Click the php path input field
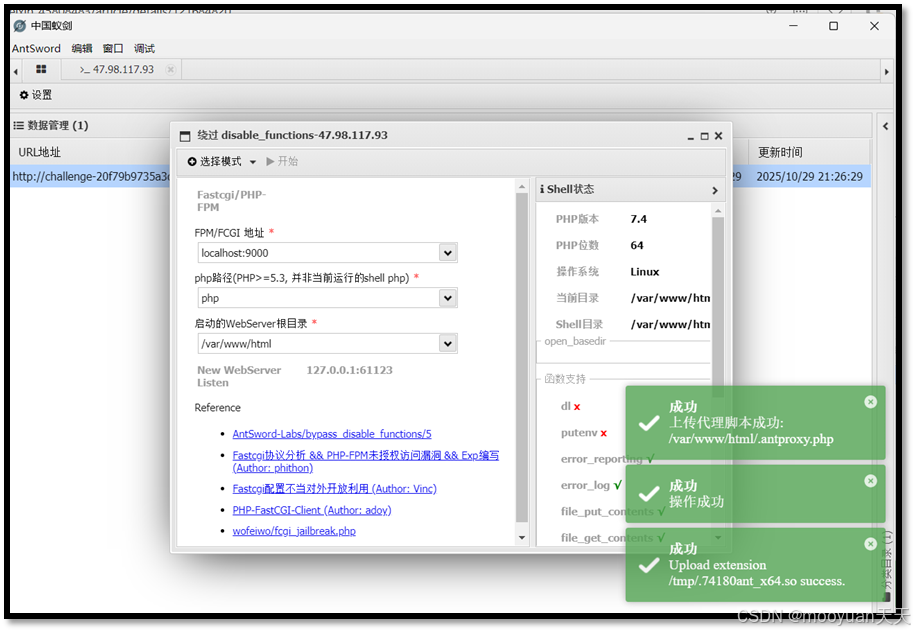Viewport: 915px width, 632px height. coord(319,298)
